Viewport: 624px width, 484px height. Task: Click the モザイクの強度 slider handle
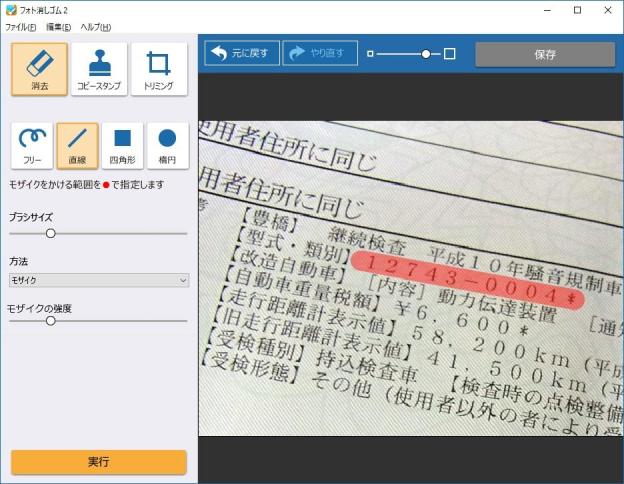click(51, 321)
